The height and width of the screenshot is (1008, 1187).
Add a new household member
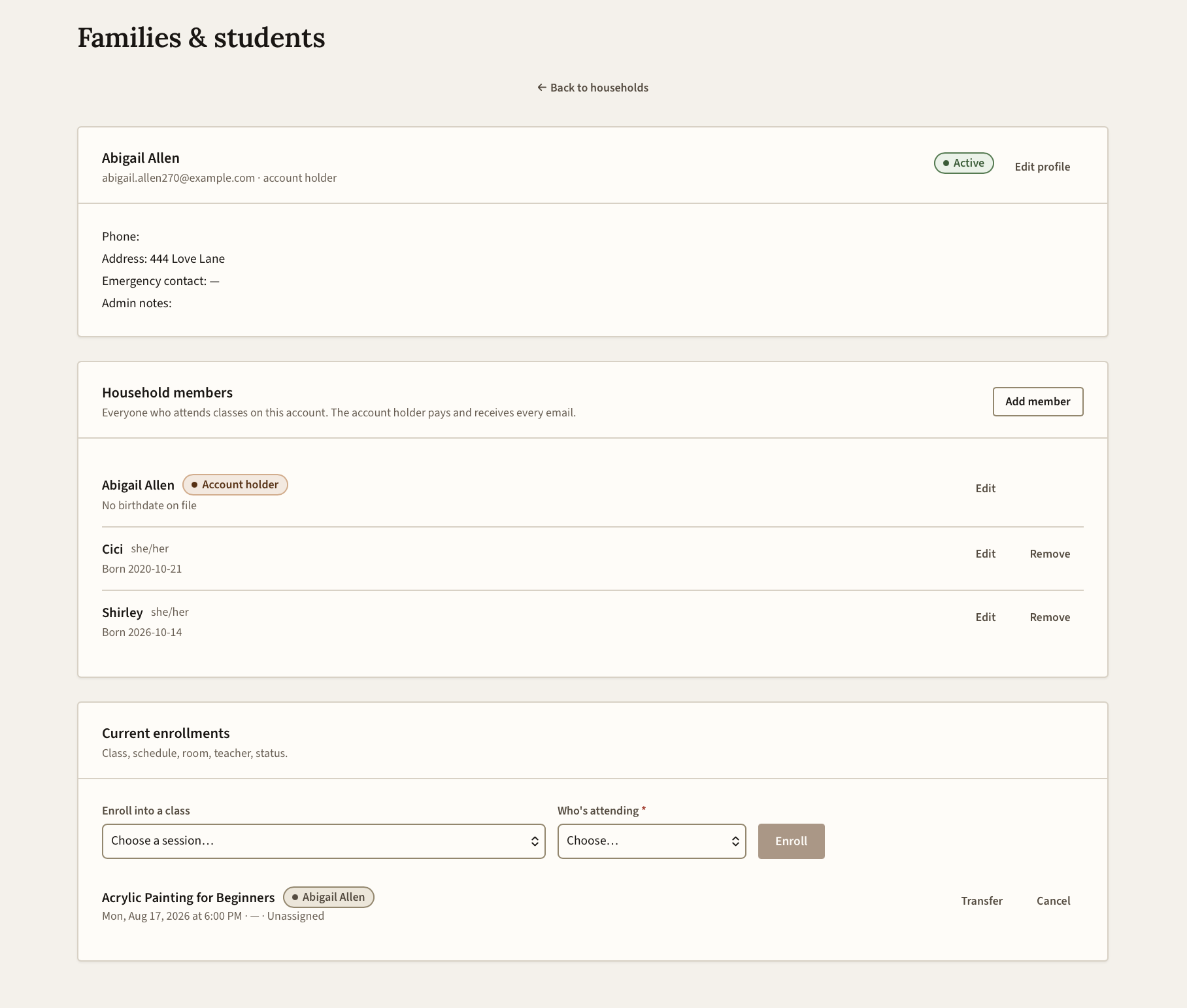[x=1037, y=401]
